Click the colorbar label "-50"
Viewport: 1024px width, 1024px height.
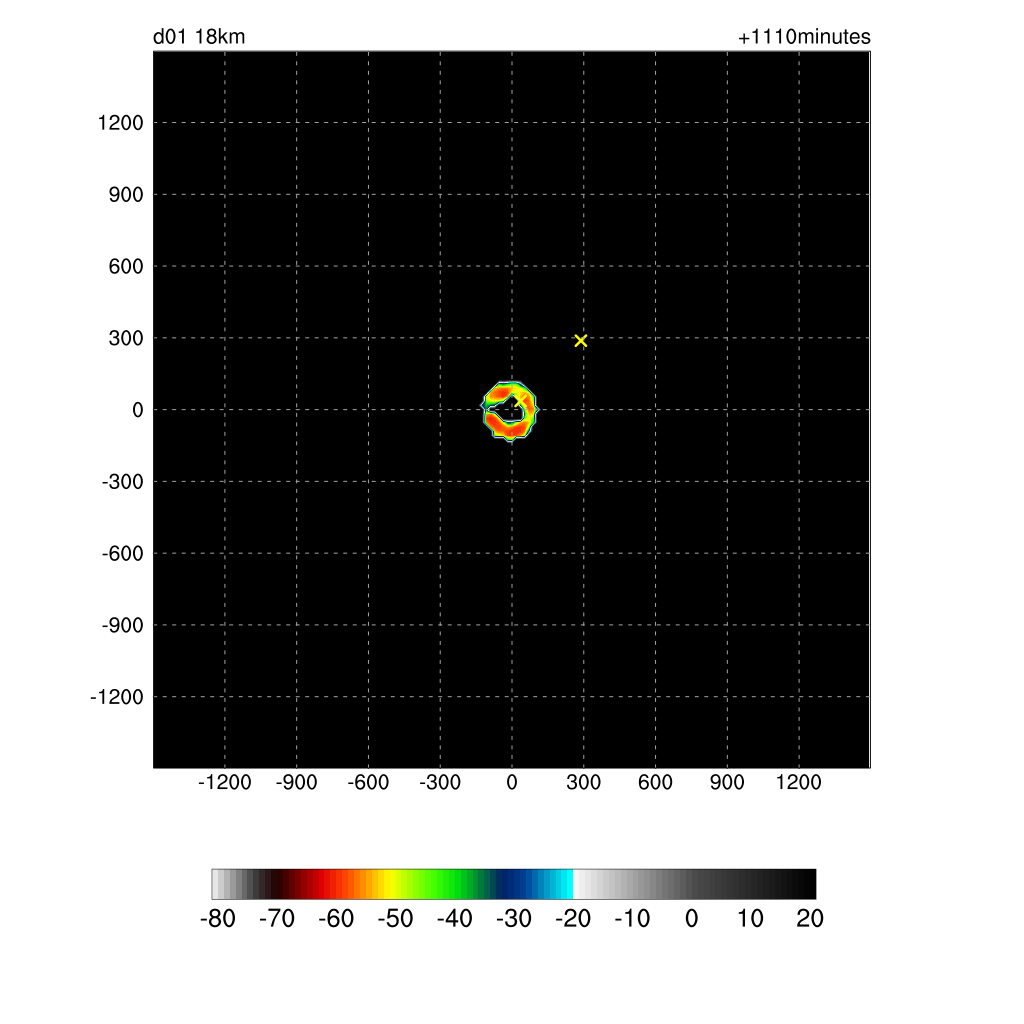395,919
